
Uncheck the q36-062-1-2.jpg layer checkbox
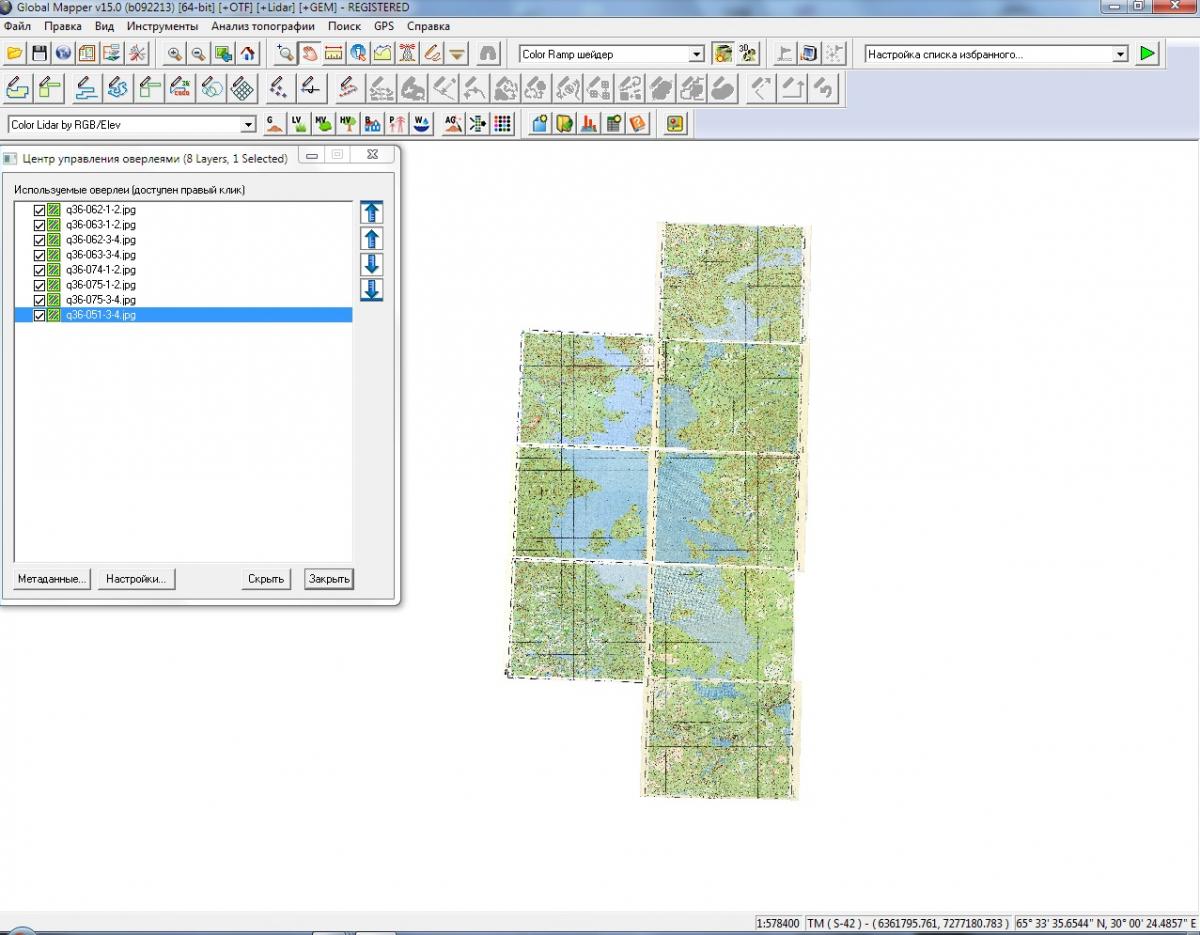(40, 210)
